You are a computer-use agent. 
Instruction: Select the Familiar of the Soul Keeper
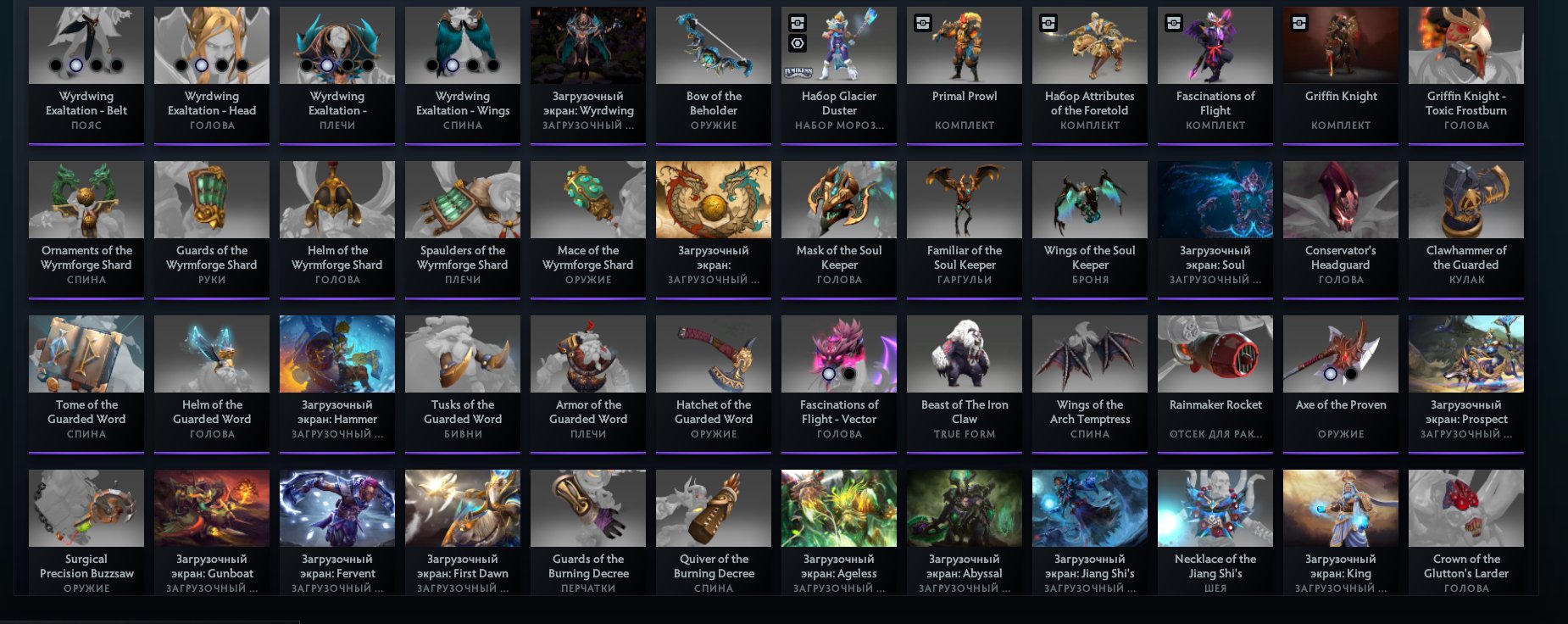pos(965,229)
